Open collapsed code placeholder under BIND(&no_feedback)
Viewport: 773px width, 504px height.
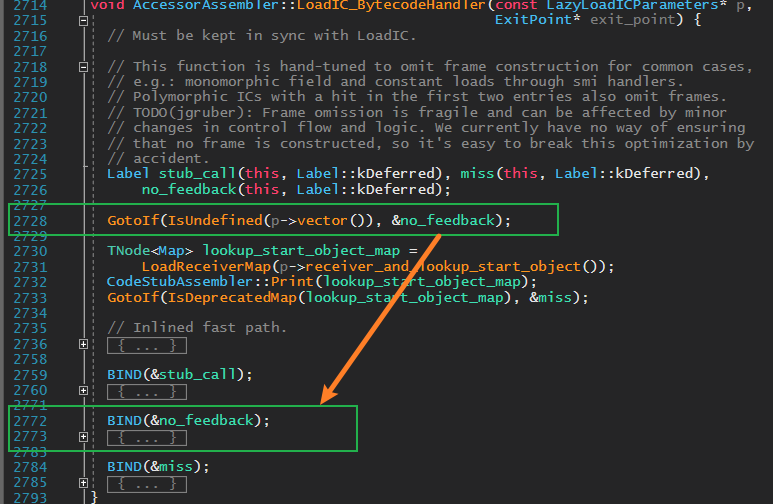(x=147, y=438)
